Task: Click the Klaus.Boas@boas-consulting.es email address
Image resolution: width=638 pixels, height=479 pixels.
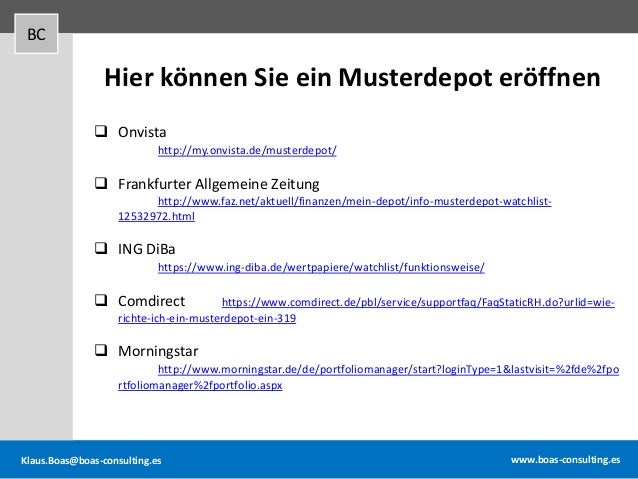Action: click(91, 461)
